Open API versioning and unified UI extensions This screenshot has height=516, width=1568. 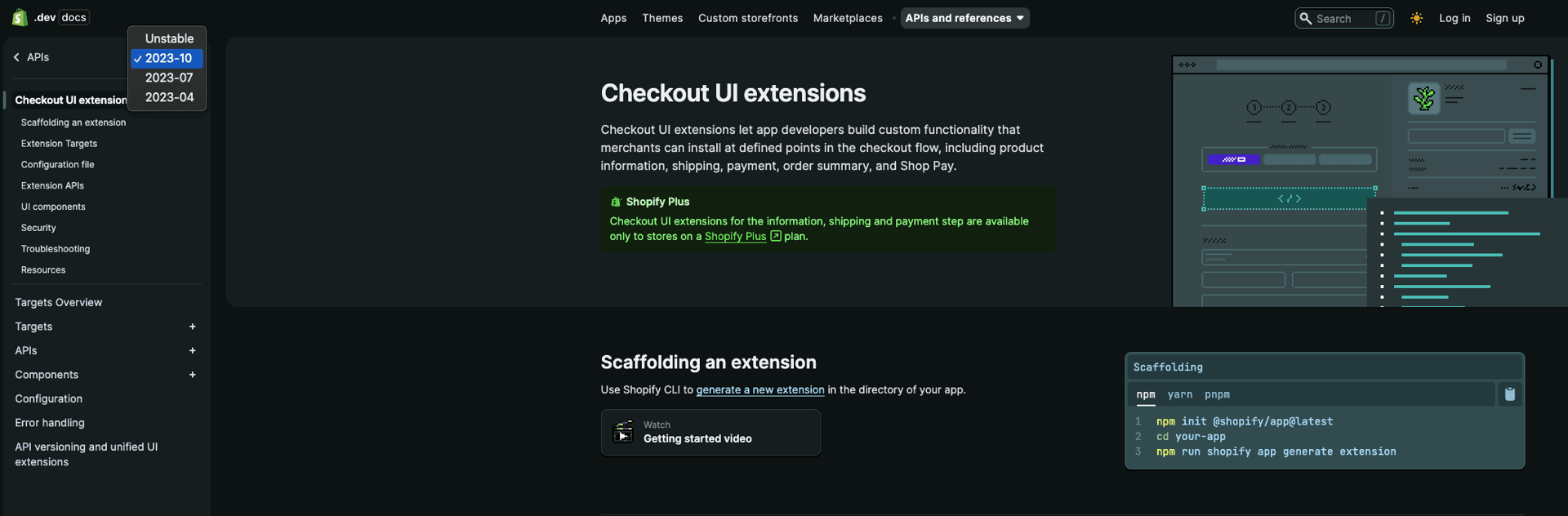click(87, 454)
